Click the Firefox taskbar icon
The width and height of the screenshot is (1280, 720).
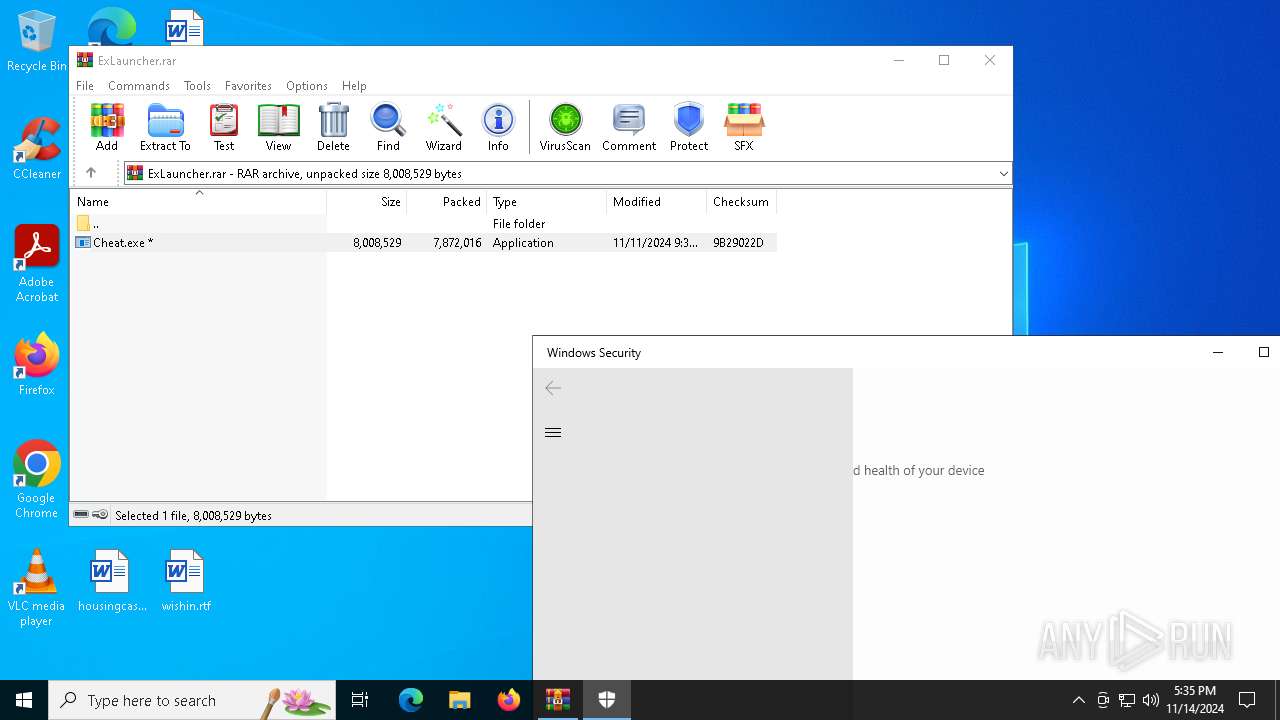click(x=509, y=700)
